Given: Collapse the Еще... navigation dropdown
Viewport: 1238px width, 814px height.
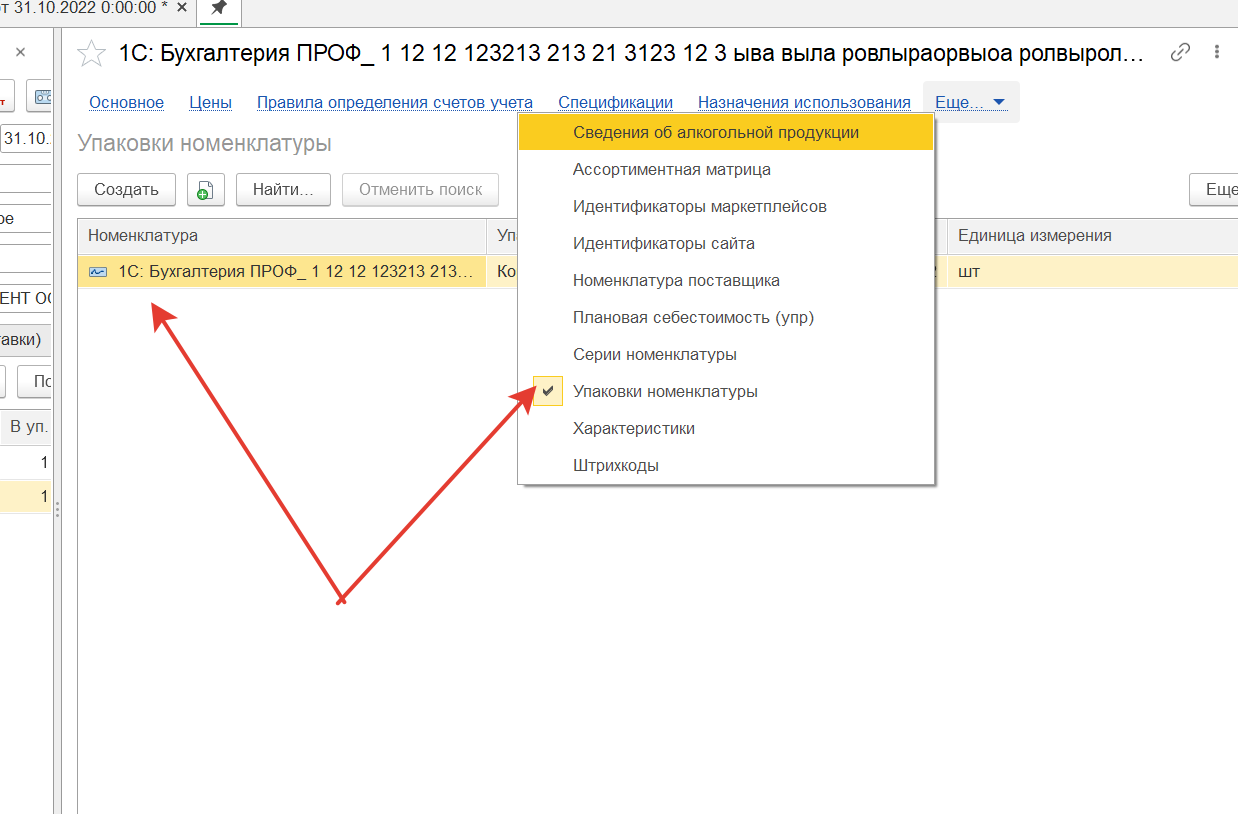Looking at the screenshot, I should tap(970, 102).
